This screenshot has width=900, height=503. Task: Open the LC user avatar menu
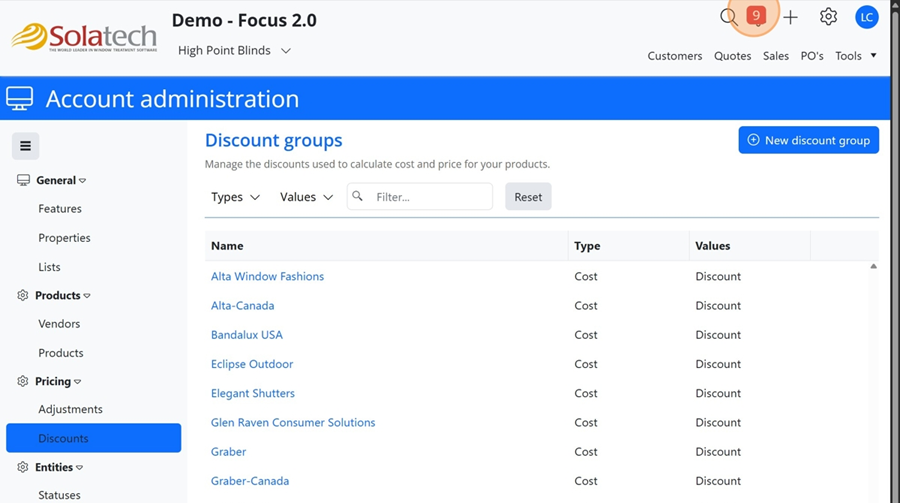coord(866,17)
